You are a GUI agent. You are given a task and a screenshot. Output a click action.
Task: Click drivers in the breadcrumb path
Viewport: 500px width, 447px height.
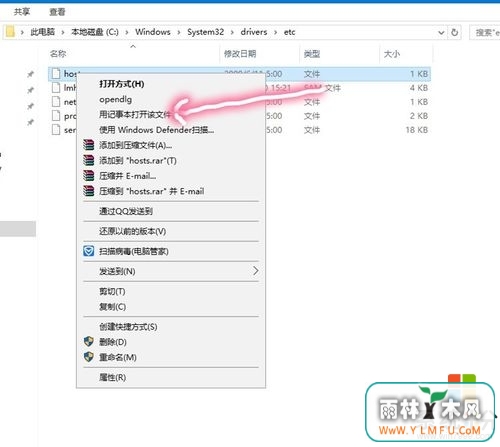[254, 32]
